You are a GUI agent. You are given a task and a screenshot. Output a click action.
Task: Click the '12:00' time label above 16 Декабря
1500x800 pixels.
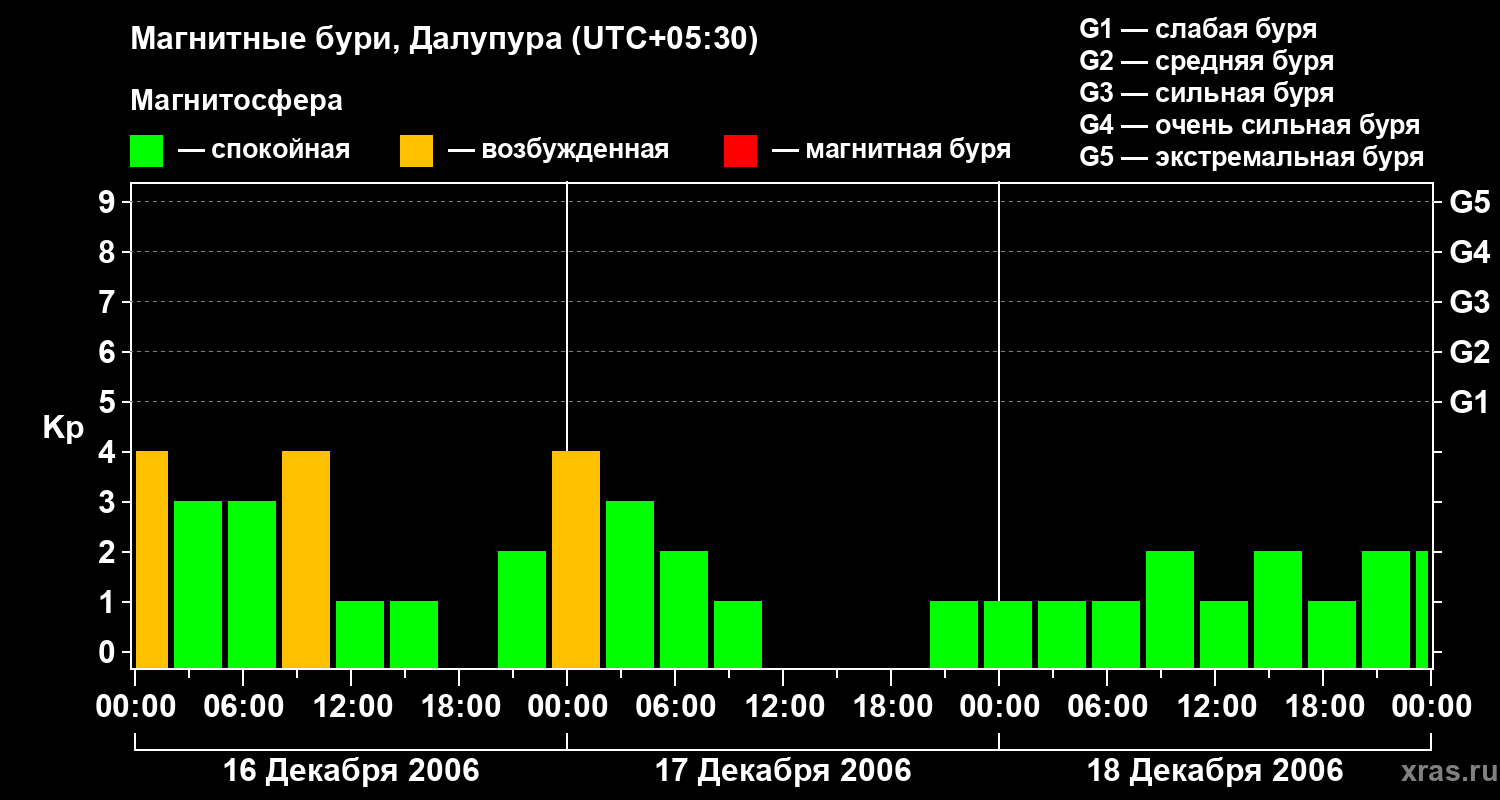click(351, 707)
